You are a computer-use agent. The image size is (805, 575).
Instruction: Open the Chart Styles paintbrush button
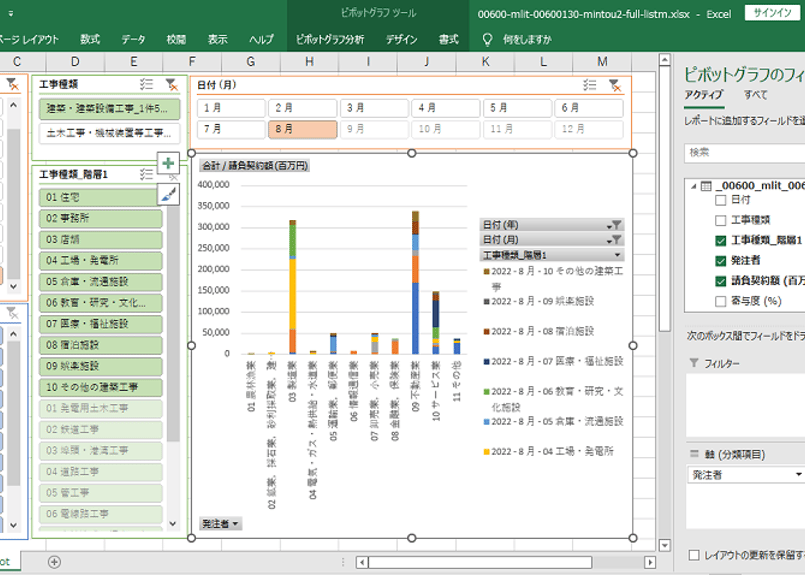pyautogui.click(x=168, y=194)
